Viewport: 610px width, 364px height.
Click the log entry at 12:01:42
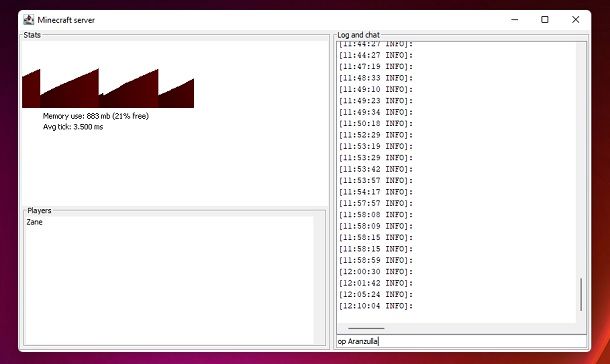(376, 283)
